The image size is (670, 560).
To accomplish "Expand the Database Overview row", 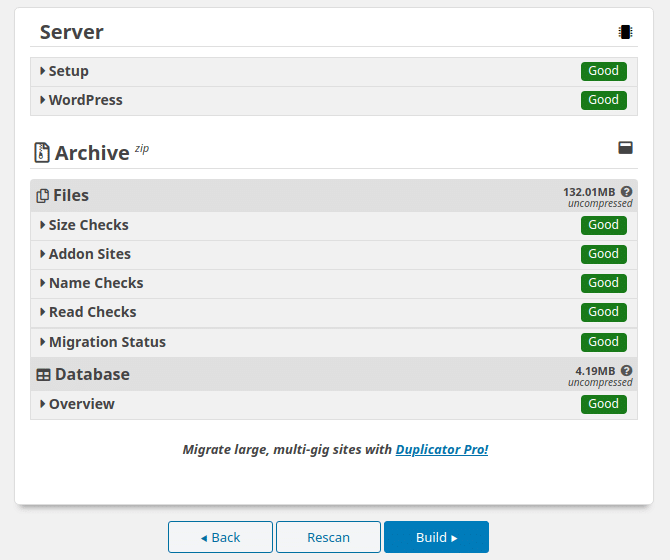I will click(80, 404).
